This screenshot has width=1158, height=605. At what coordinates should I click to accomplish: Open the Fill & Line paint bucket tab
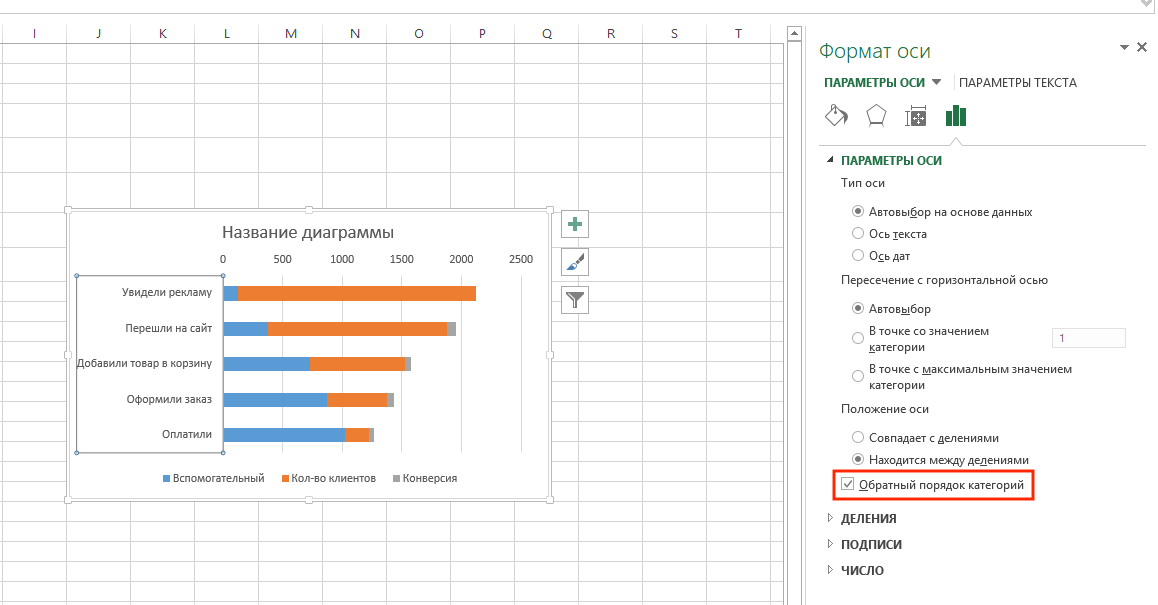coord(836,116)
